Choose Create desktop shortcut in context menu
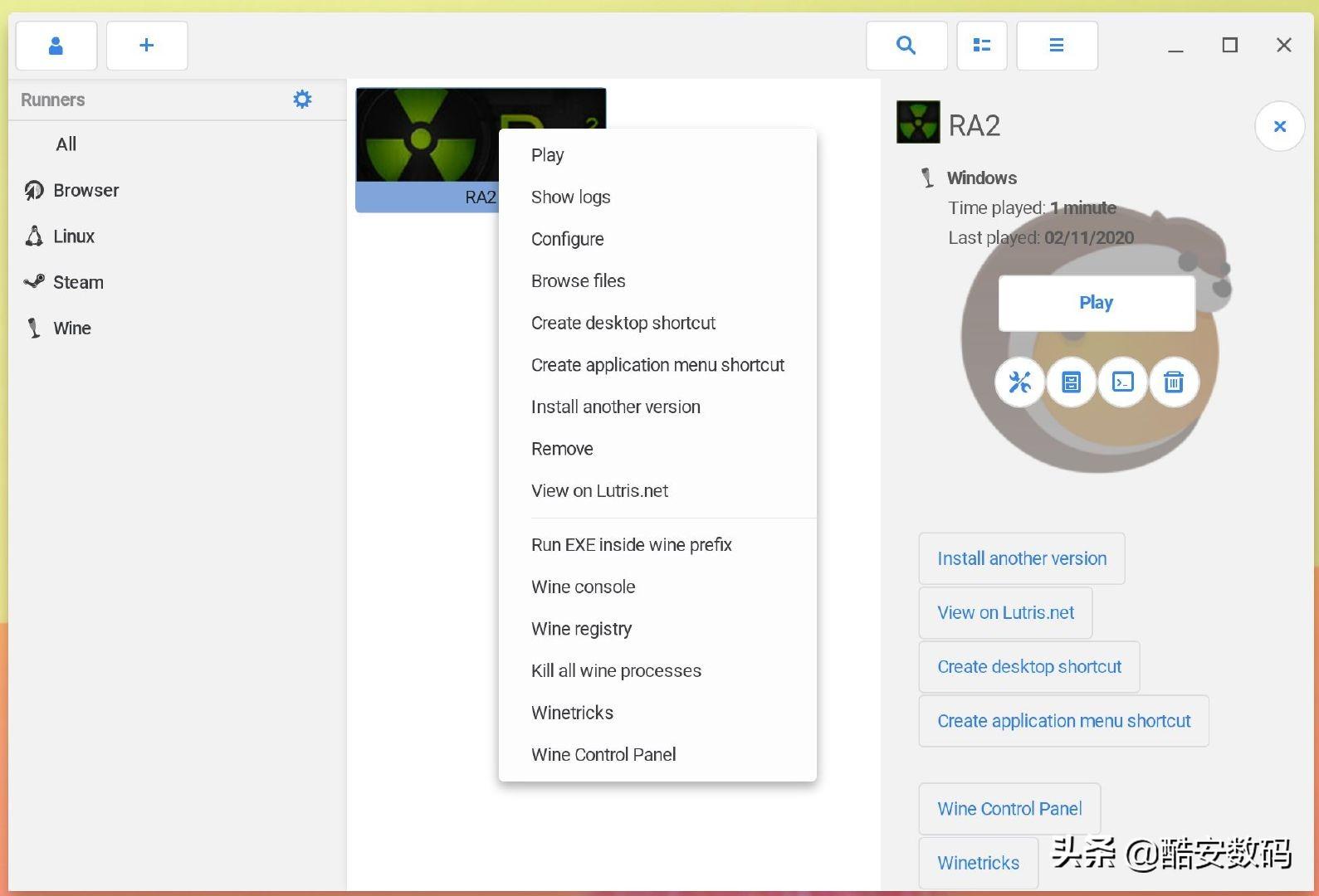 pos(657,323)
